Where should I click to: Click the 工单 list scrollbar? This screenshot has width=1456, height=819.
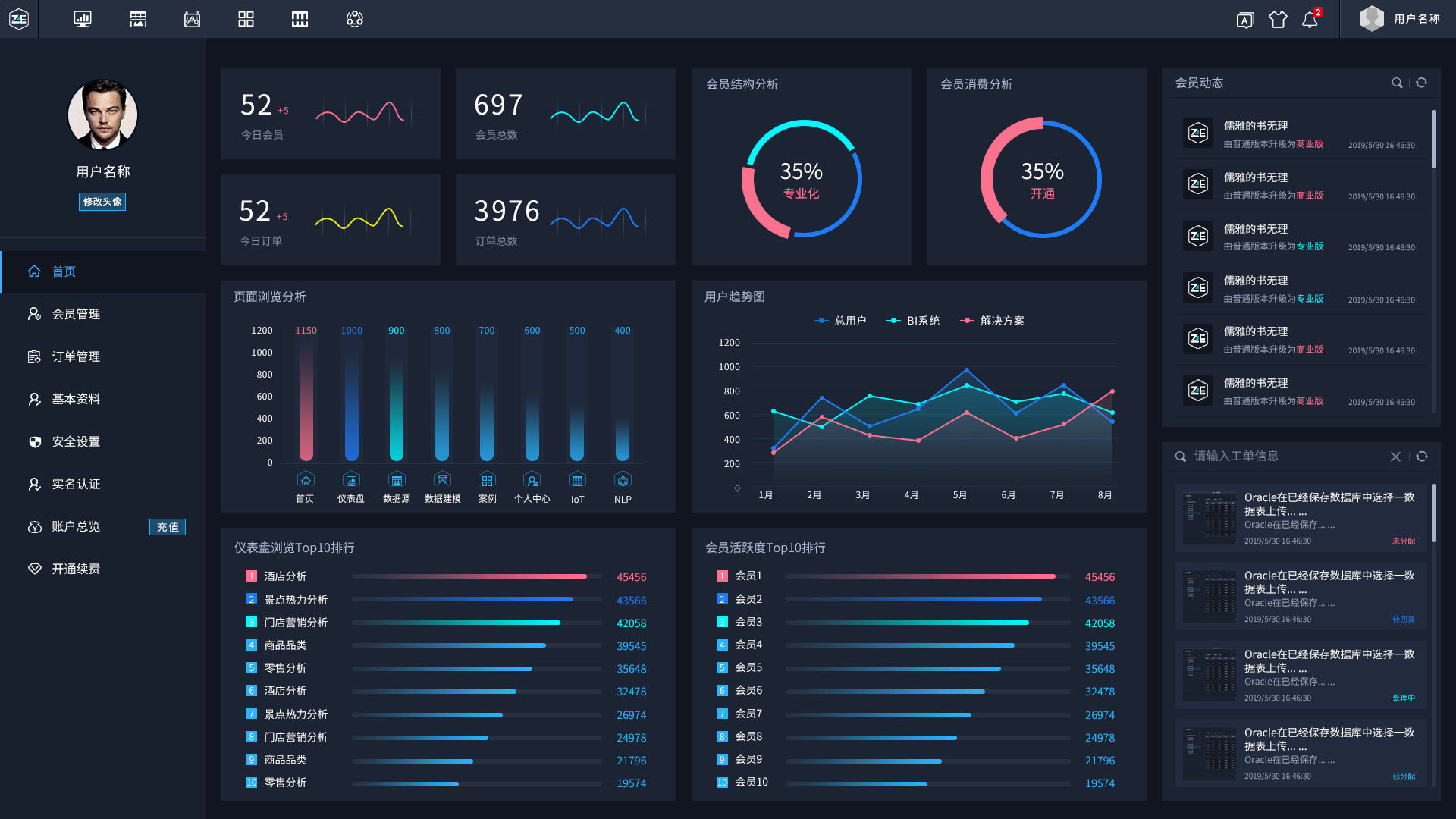[1433, 513]
